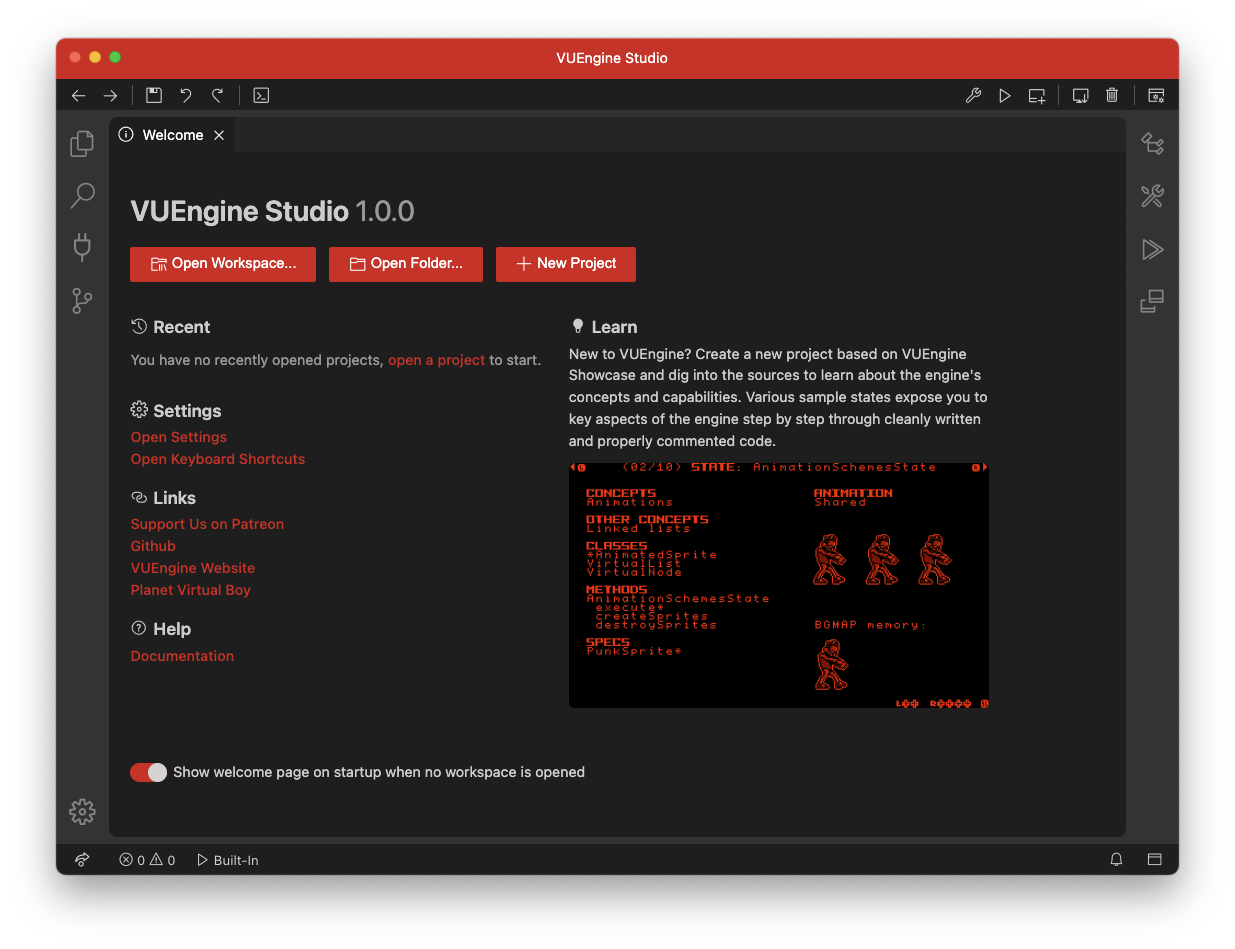Image resolution: width=1235 pixels, height=949 pixels.
Task: Toggle bottom panel layout icon in status bar
Action: click(1154, 860)
